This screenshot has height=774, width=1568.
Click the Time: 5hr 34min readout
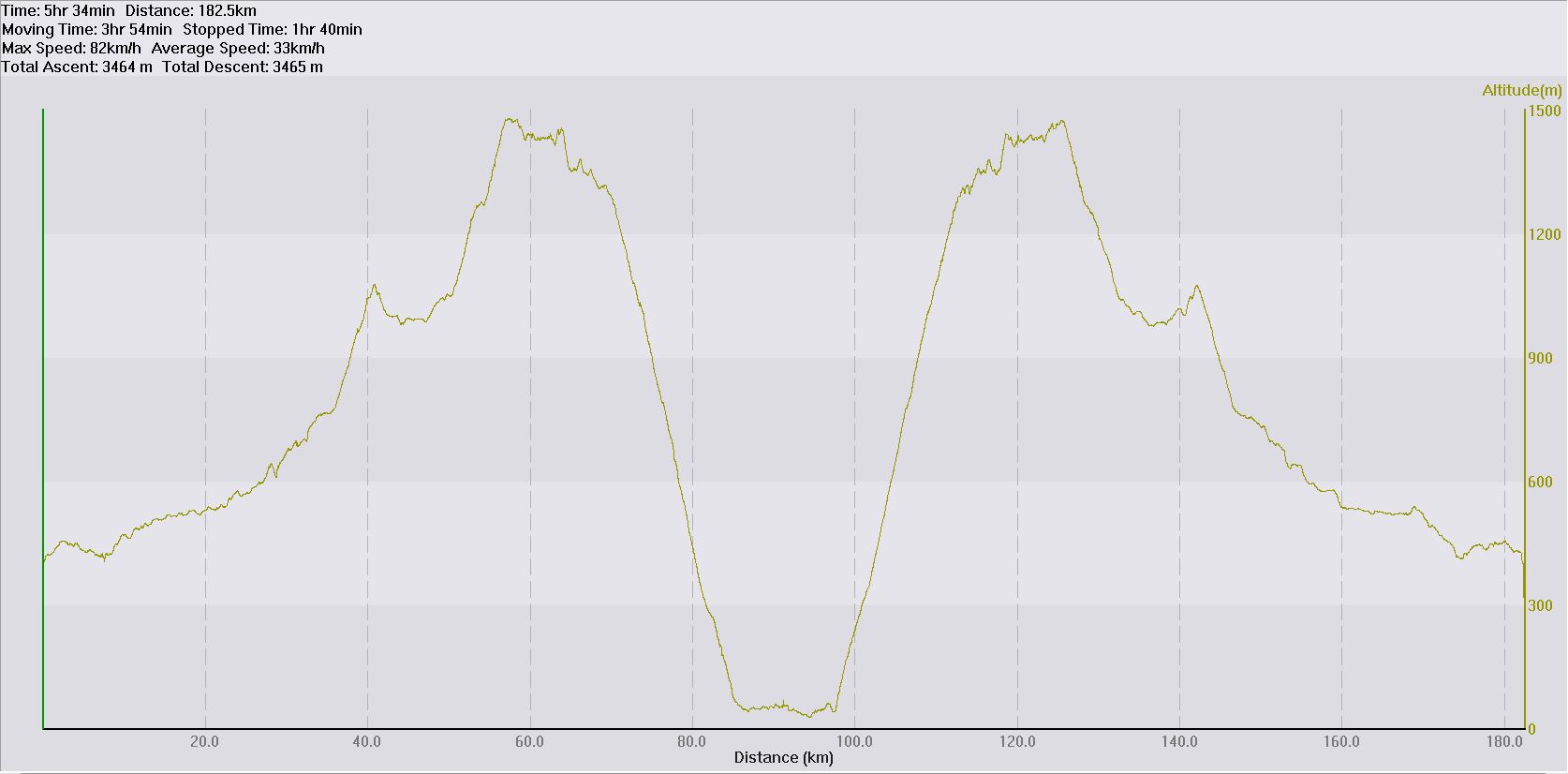pyautogui.click(x=58, y=11)
